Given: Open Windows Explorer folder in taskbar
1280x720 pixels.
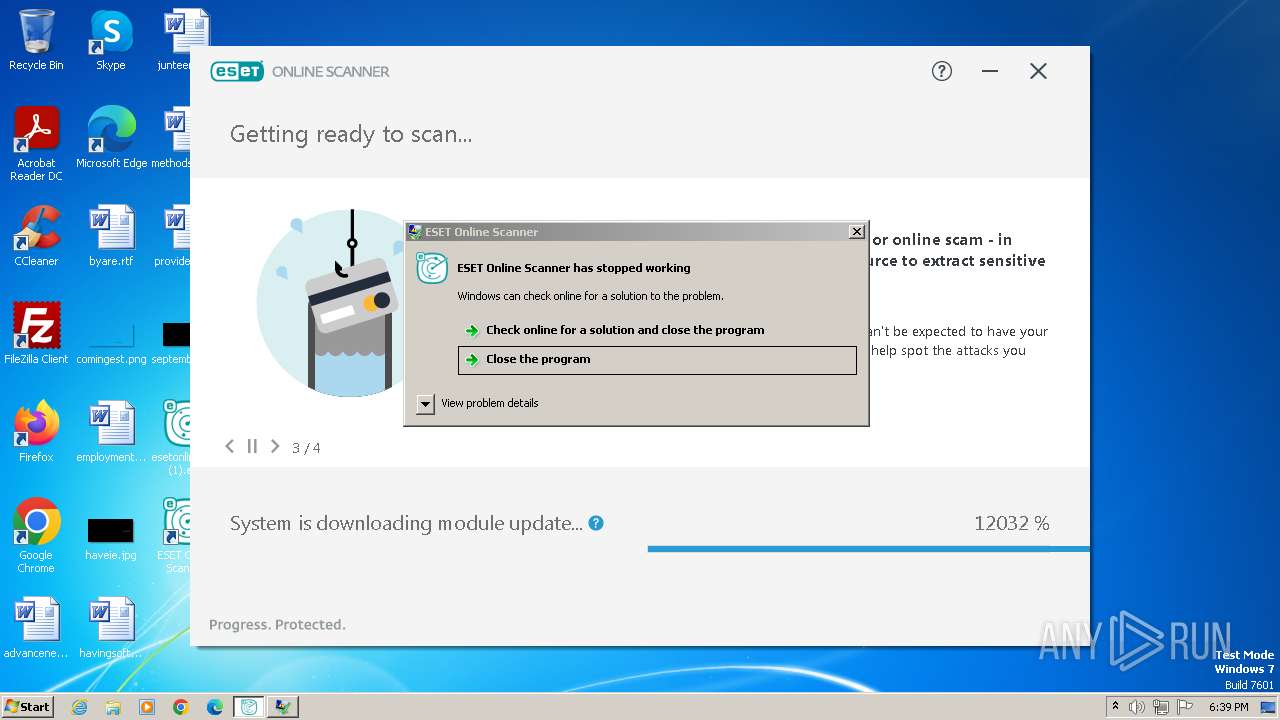Looking at the screenshot, I should pyautogui.click(x=113, y=707).
